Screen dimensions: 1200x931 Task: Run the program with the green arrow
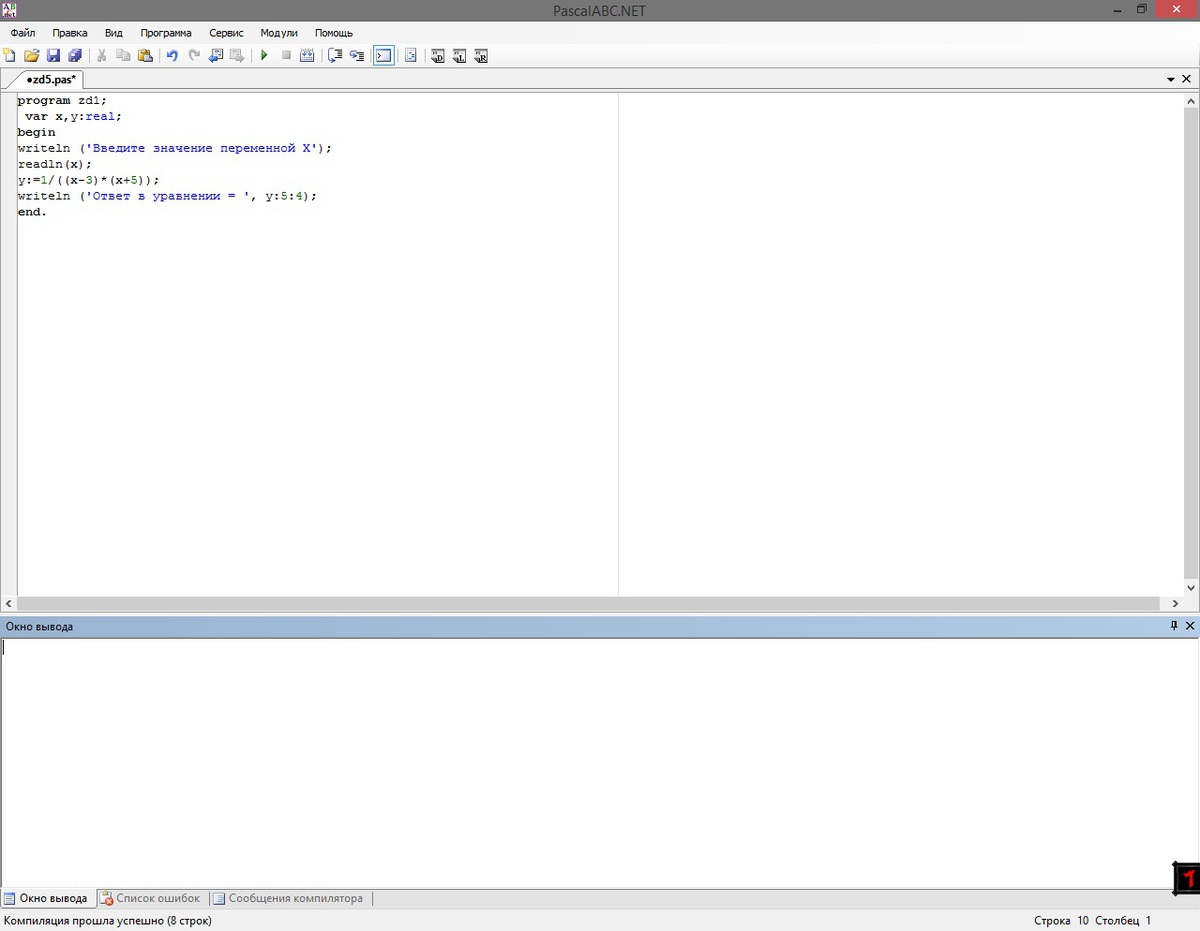264,56
